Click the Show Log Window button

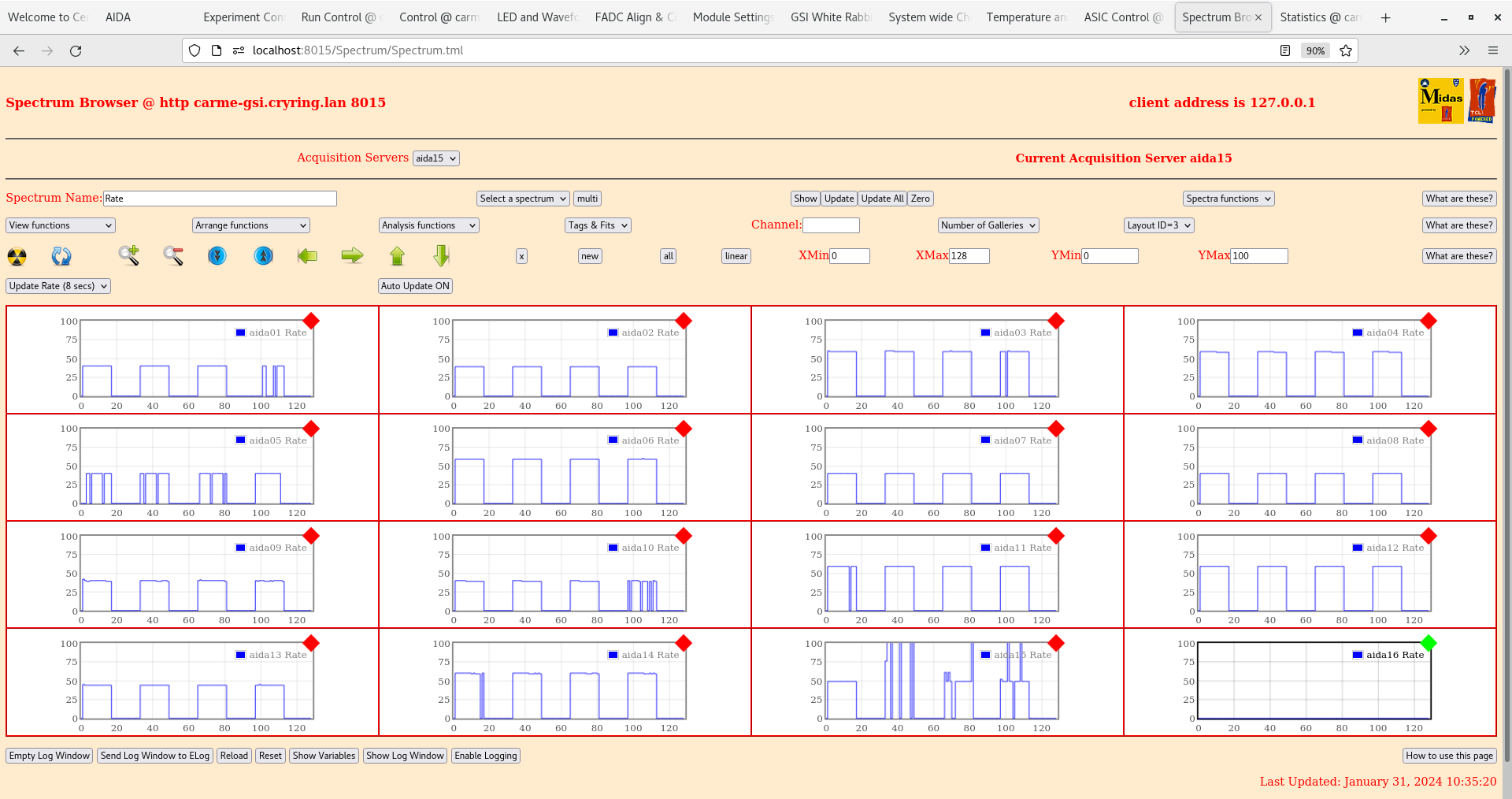point(405,756)
